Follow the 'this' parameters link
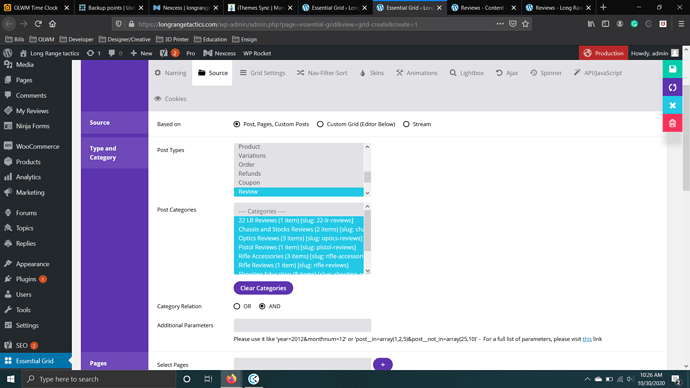Screen dimensions: 690x388 [587, 339]
